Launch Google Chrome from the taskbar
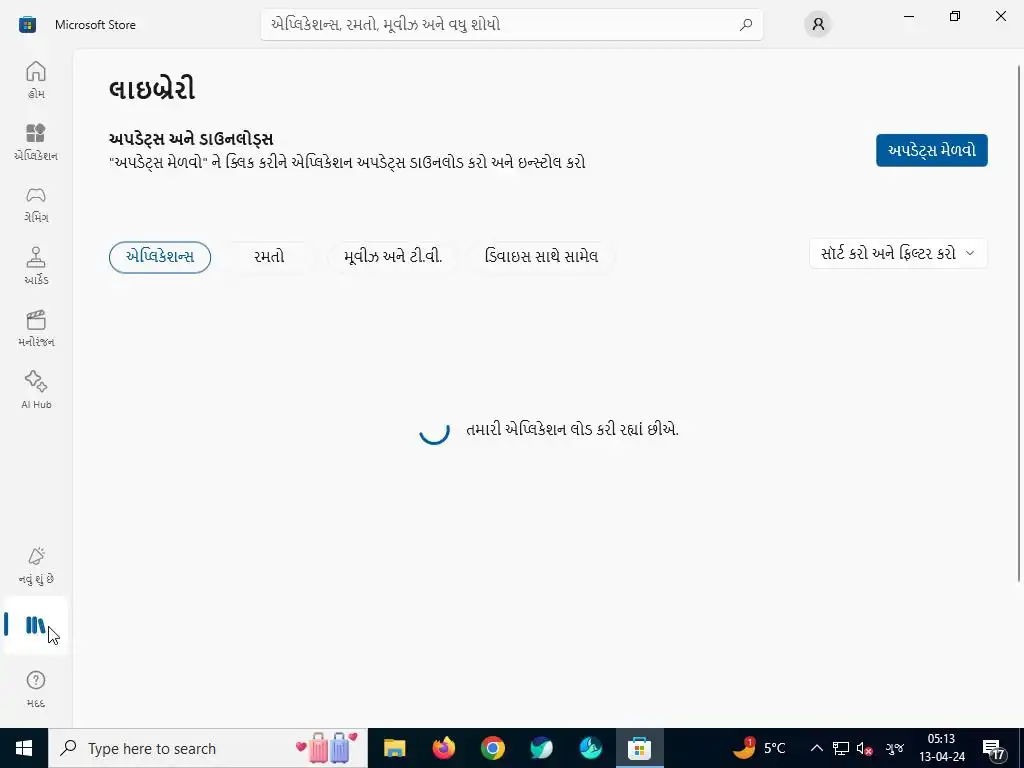 tap(492, 748)
